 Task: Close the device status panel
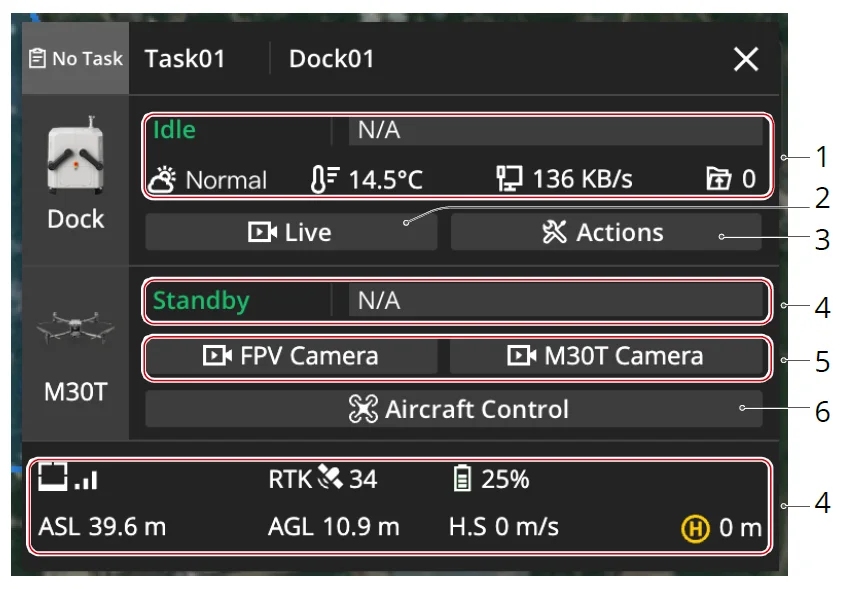coord(746,60)
